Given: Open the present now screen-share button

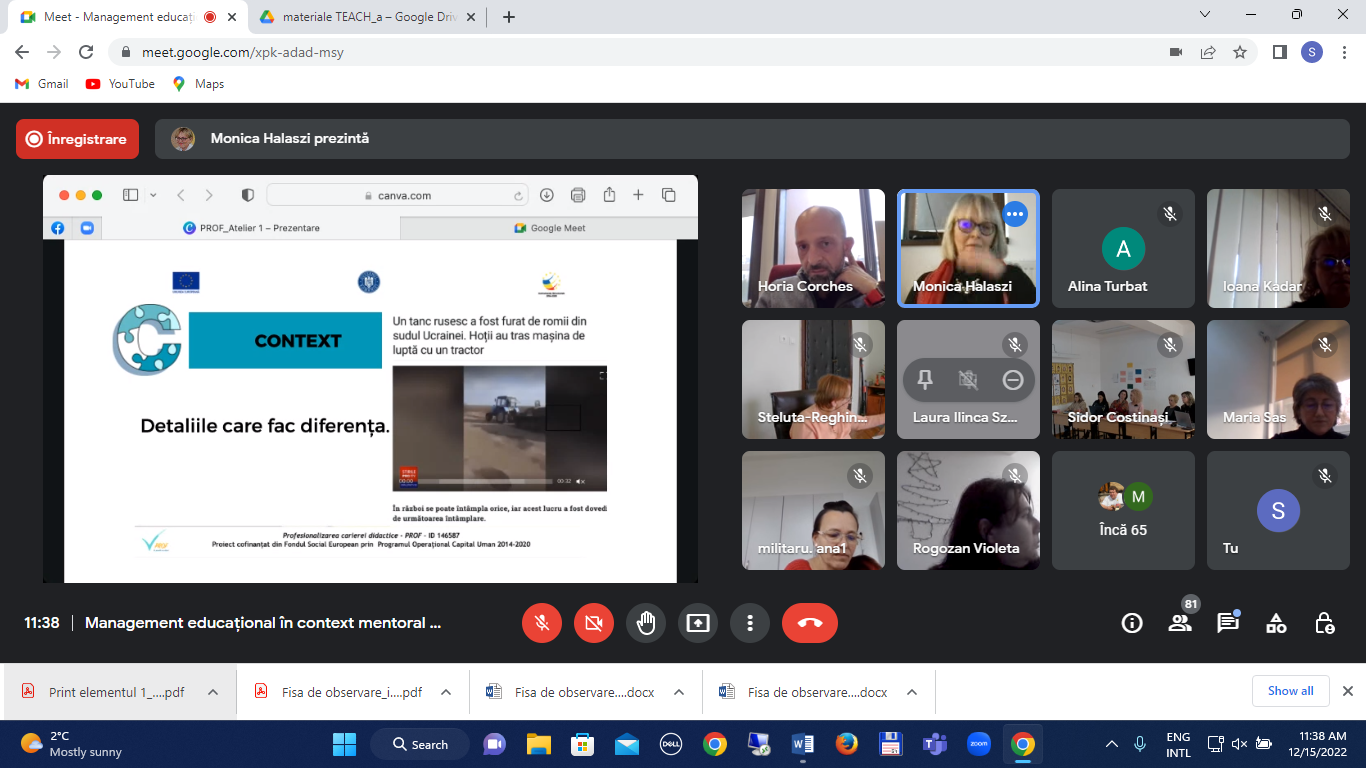Looking at the screenshot, I should [698, 623].
